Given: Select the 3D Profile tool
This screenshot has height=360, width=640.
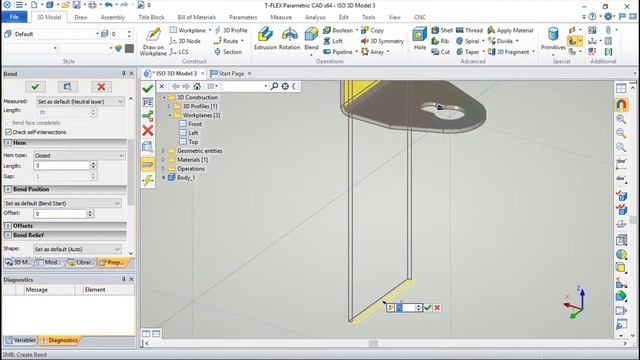Looking at the screenshot, I should (231, 30).
